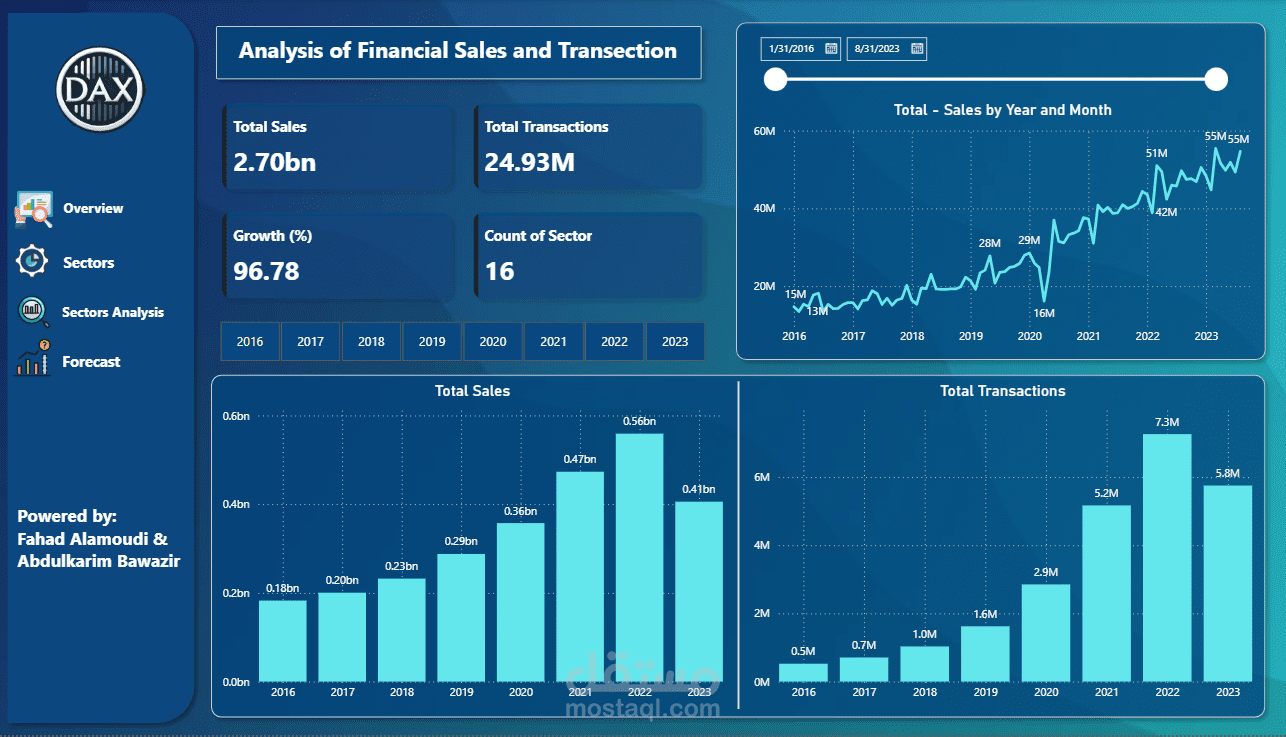Viewport: 1286px width, 737px height.
Task: Click the 2021 Total Sales bar
Action: pyautogui.click(x=580, y=577)
